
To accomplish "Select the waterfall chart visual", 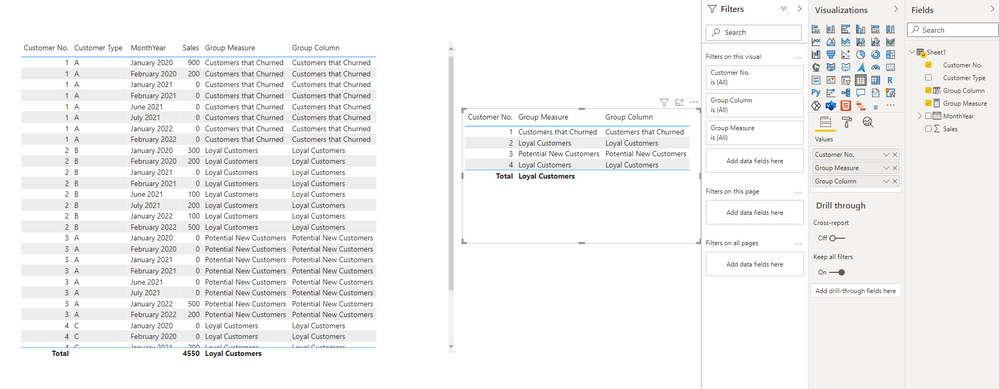I will tap(816, 55).
